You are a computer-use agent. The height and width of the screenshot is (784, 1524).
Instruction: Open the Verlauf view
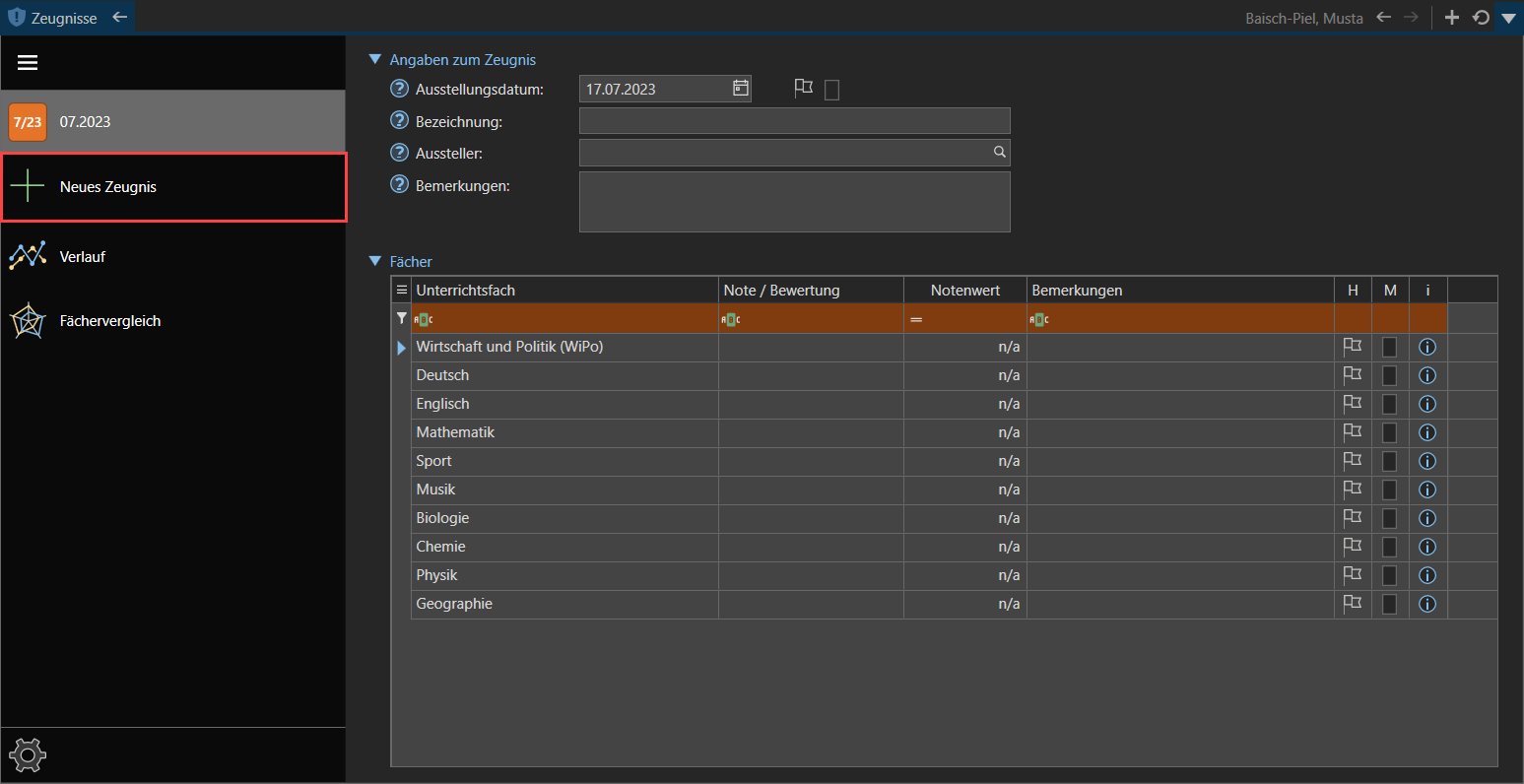pyautogui.click(x=83, y=256)
